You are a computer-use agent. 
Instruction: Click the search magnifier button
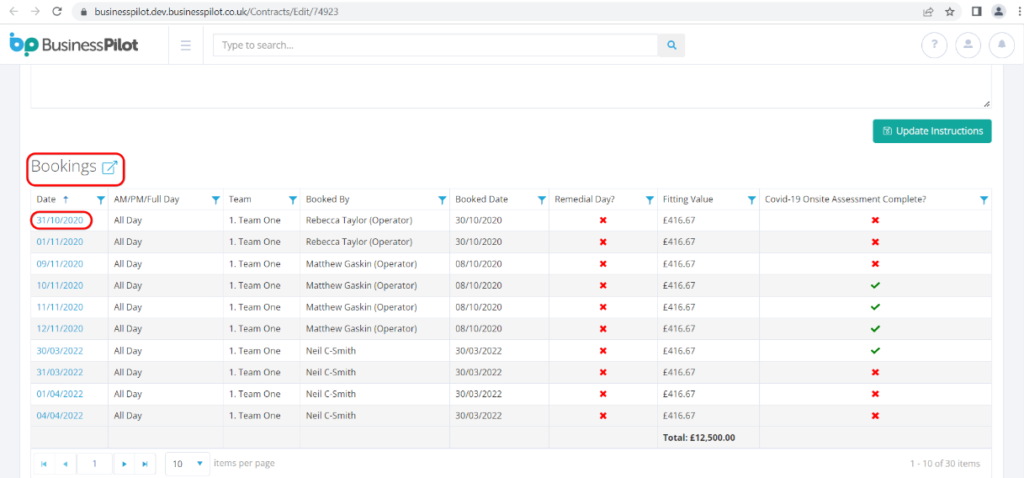pyautogui.click(x=671, y=45)
